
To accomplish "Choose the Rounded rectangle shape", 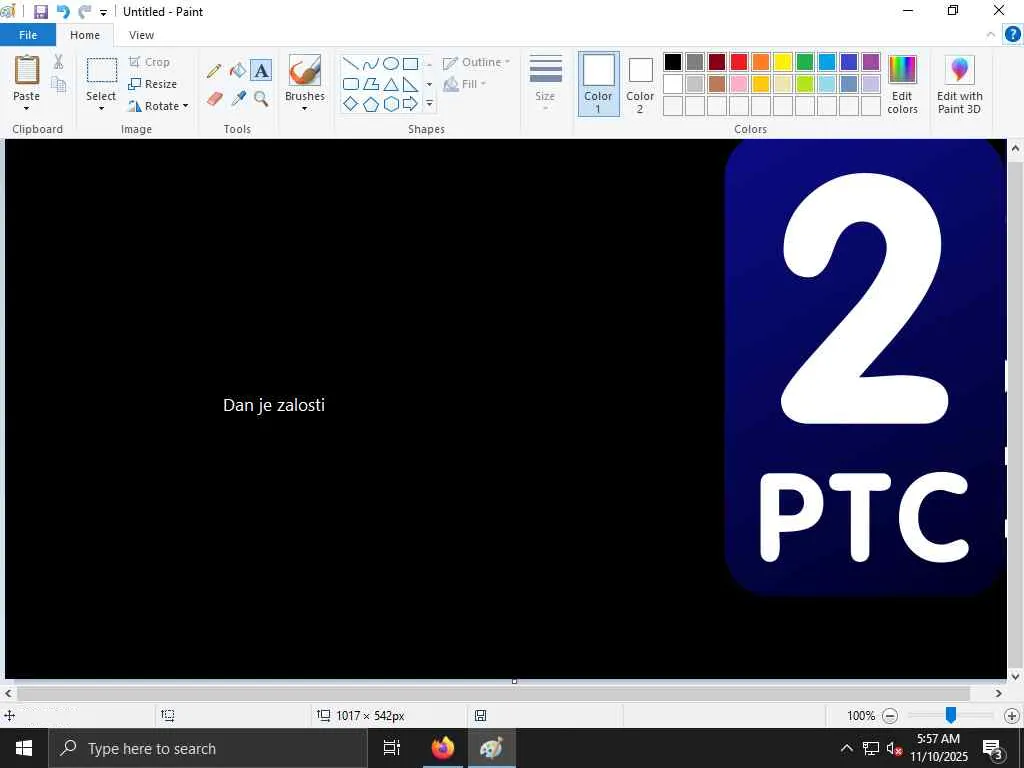I will 351,84.
